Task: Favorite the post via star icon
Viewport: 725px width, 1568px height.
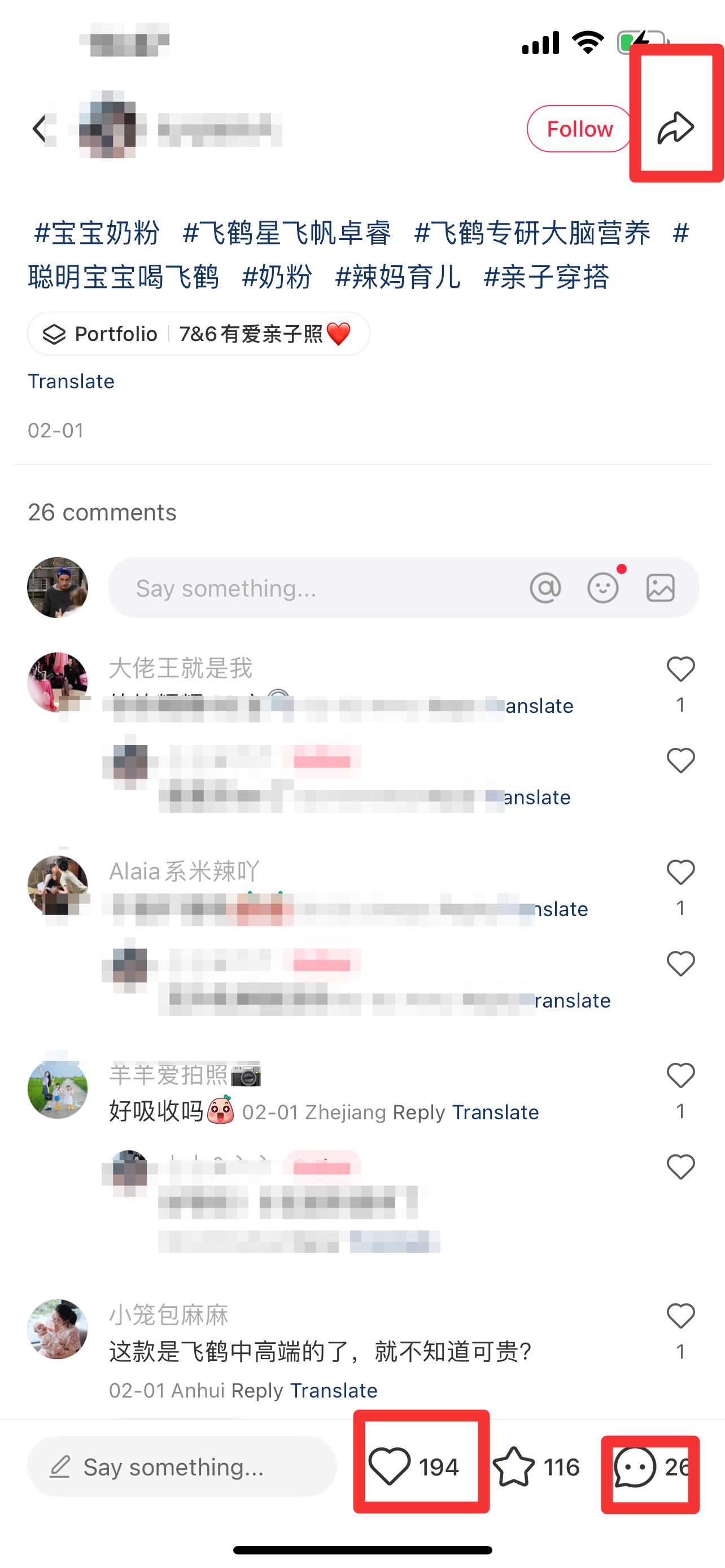Action: tap(514, 1467)
